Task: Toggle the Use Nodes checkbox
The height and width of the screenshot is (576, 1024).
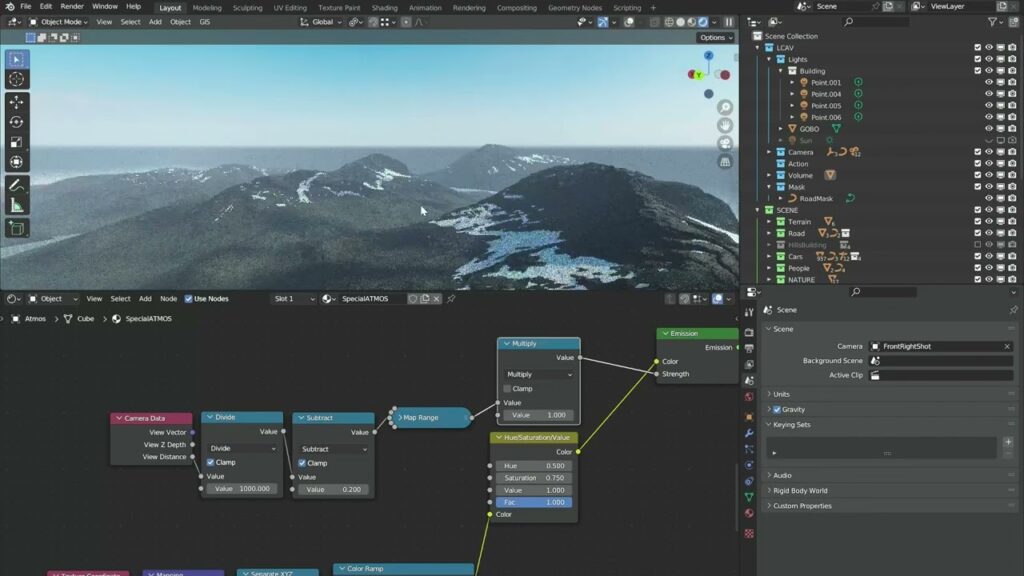Action: click(x=189, y=298)
